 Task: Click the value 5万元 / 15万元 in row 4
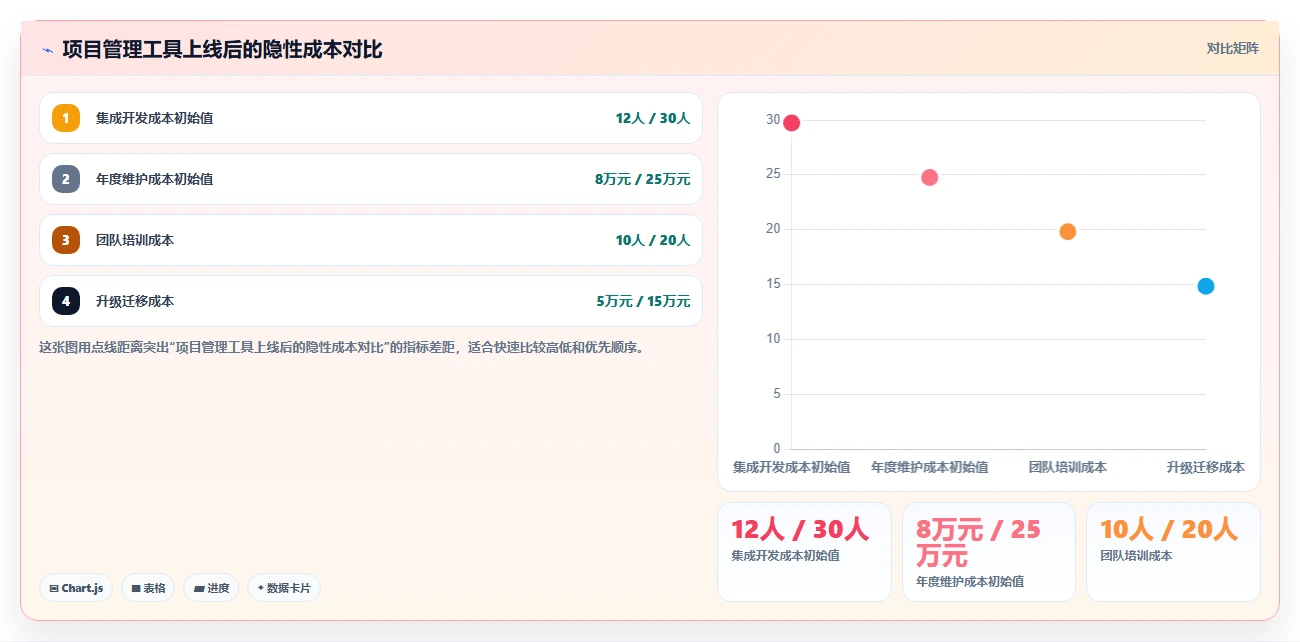[x=642, y=301]
